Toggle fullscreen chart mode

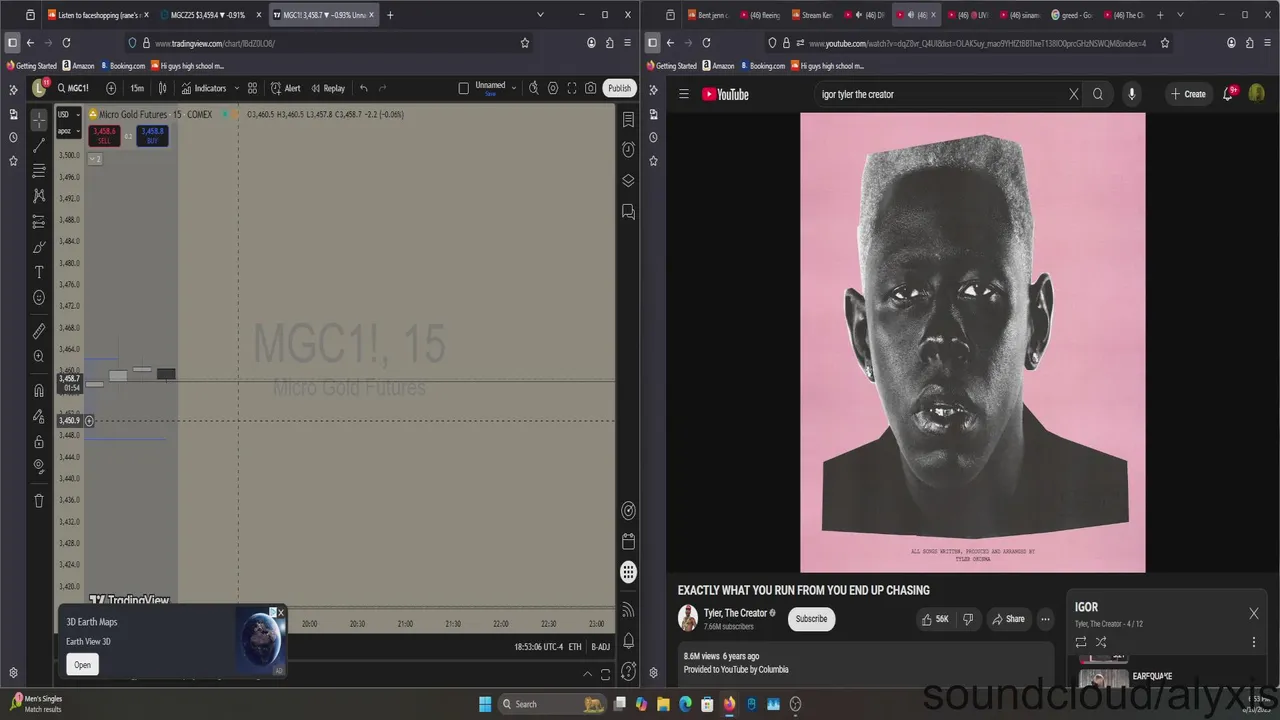tap(572, 88)
